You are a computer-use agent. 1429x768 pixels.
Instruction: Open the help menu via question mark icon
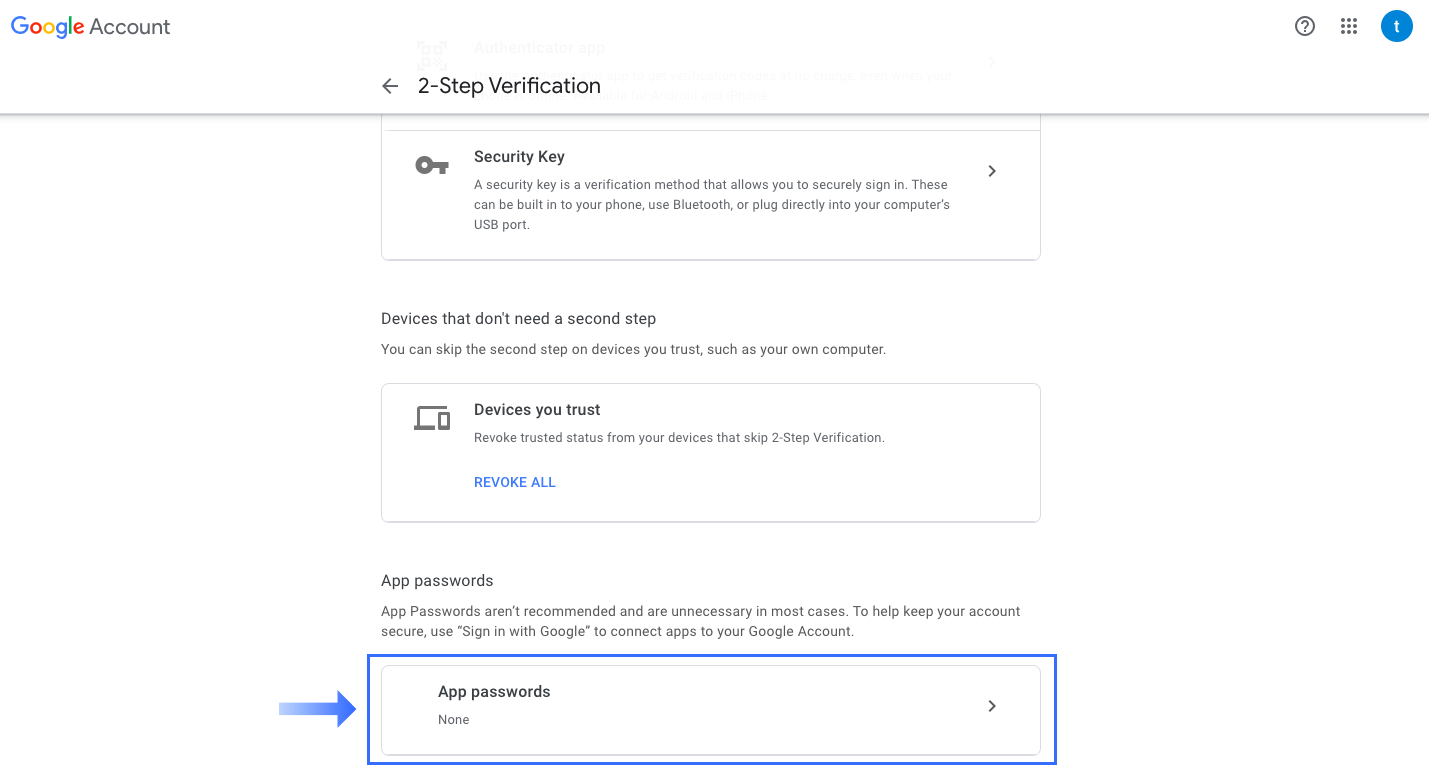[x=1304, y=26]
